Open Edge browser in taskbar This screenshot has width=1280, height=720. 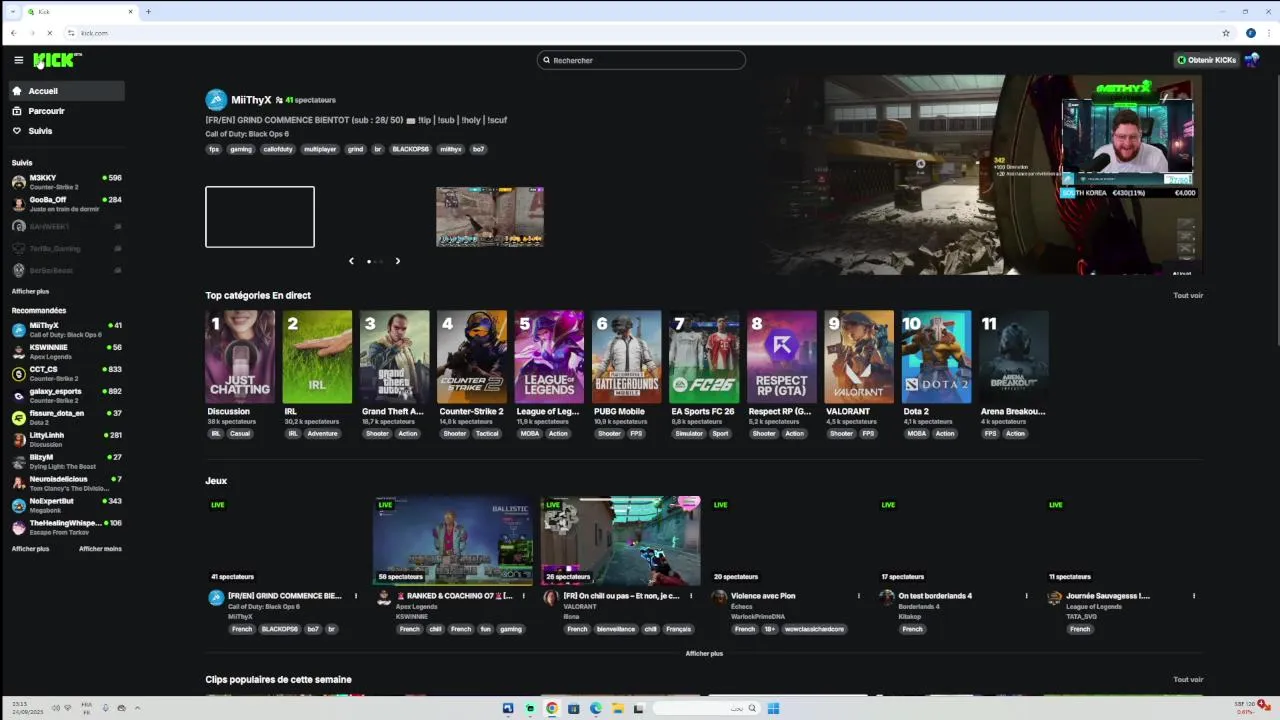(x=596, y=708)
